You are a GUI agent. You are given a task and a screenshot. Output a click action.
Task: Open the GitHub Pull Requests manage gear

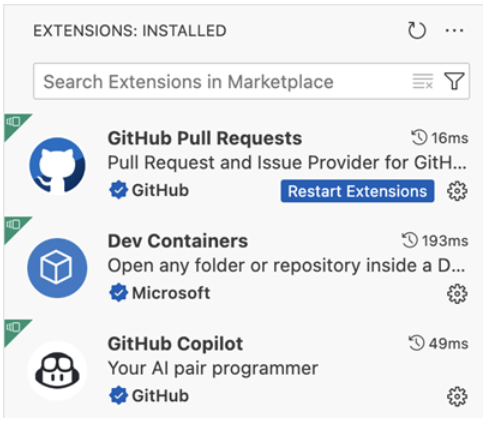tap(457, 191)
